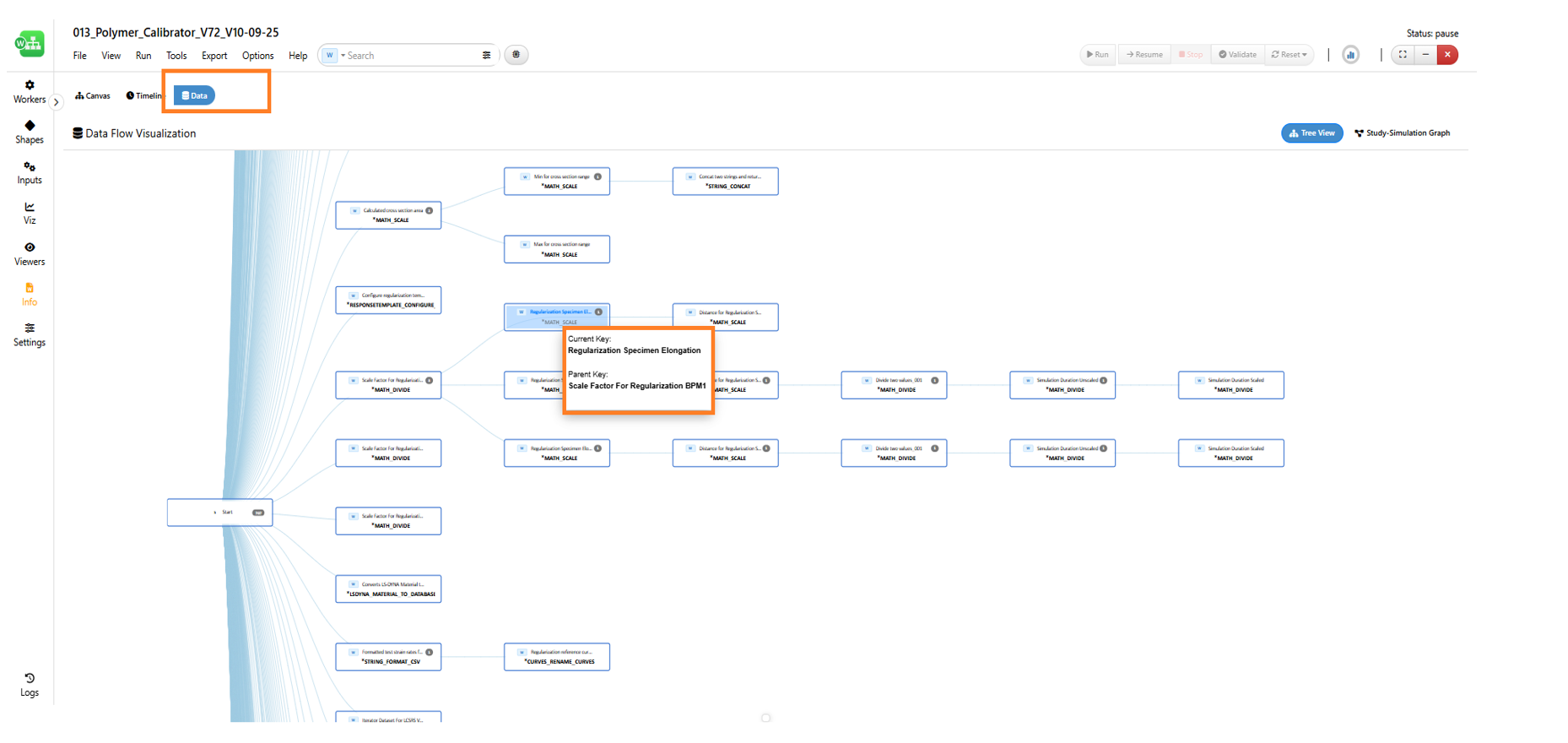The height and width of the screenshot is (743, 1568).
Task: Click the bar chart statistics icon
Action: pos(1350,55)
